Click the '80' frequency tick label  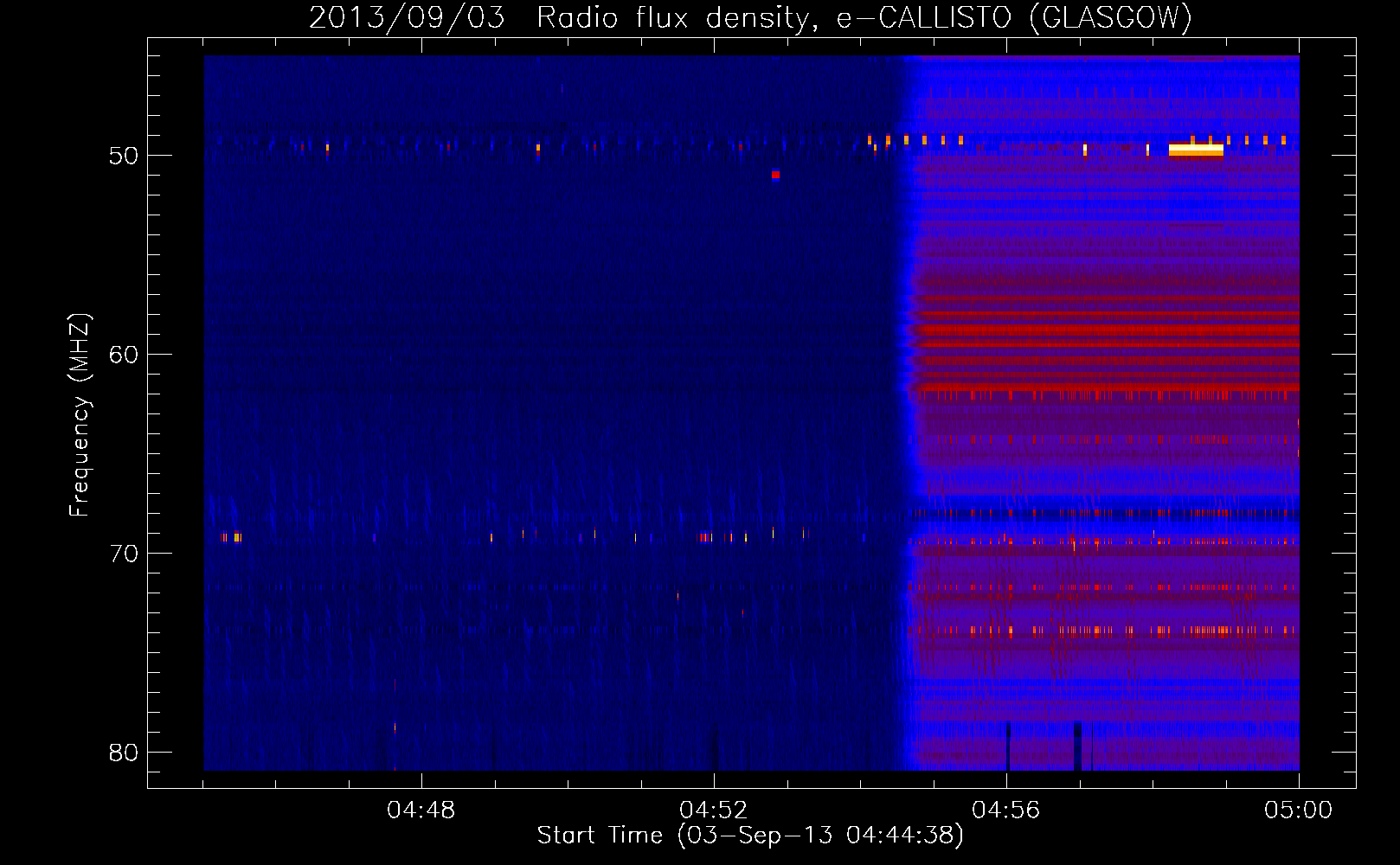pos(124,753)
